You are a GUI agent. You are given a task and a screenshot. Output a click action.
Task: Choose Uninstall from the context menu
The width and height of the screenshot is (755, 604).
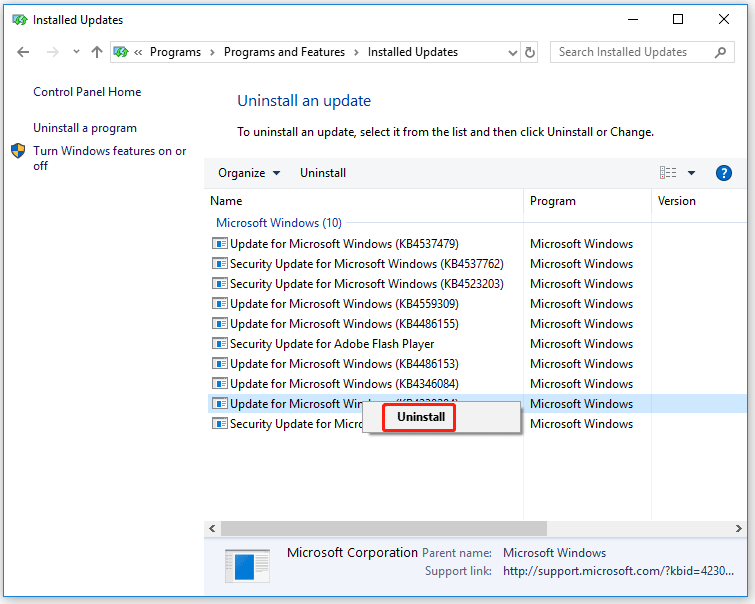[421, 417]
